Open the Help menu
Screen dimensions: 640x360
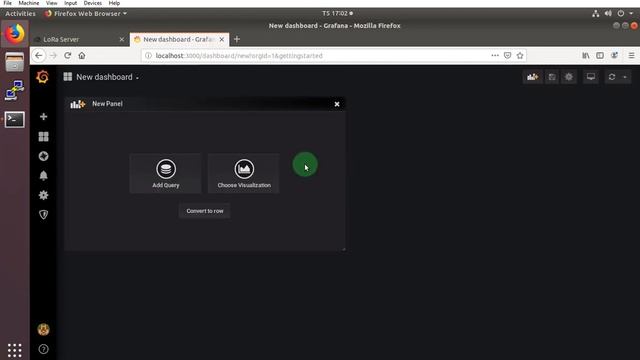point(114,3)
